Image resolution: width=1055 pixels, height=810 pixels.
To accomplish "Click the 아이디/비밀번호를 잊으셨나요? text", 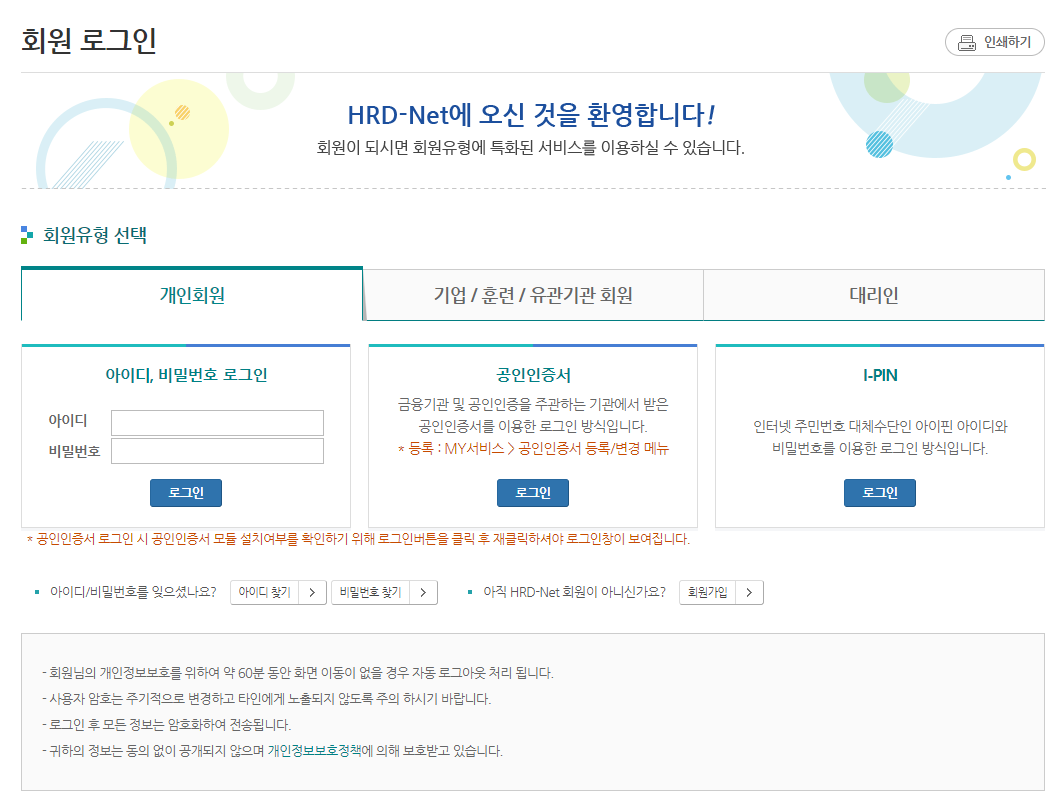I will pos(133,592).
